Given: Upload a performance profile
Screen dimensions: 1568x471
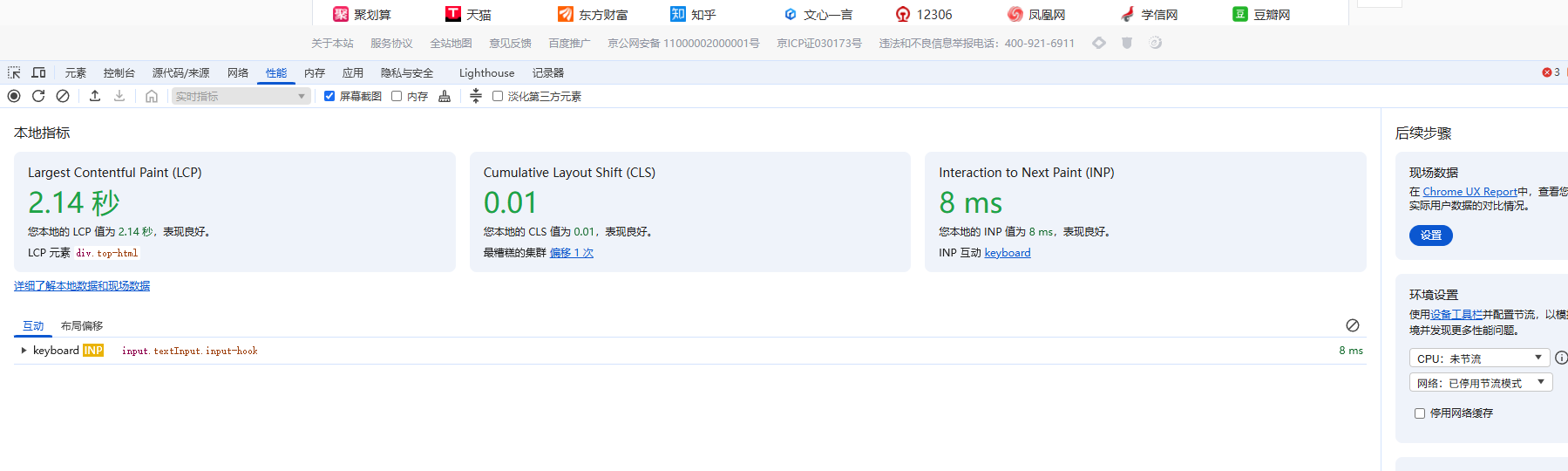Looking at the screenshot, I should coord(95,96).
